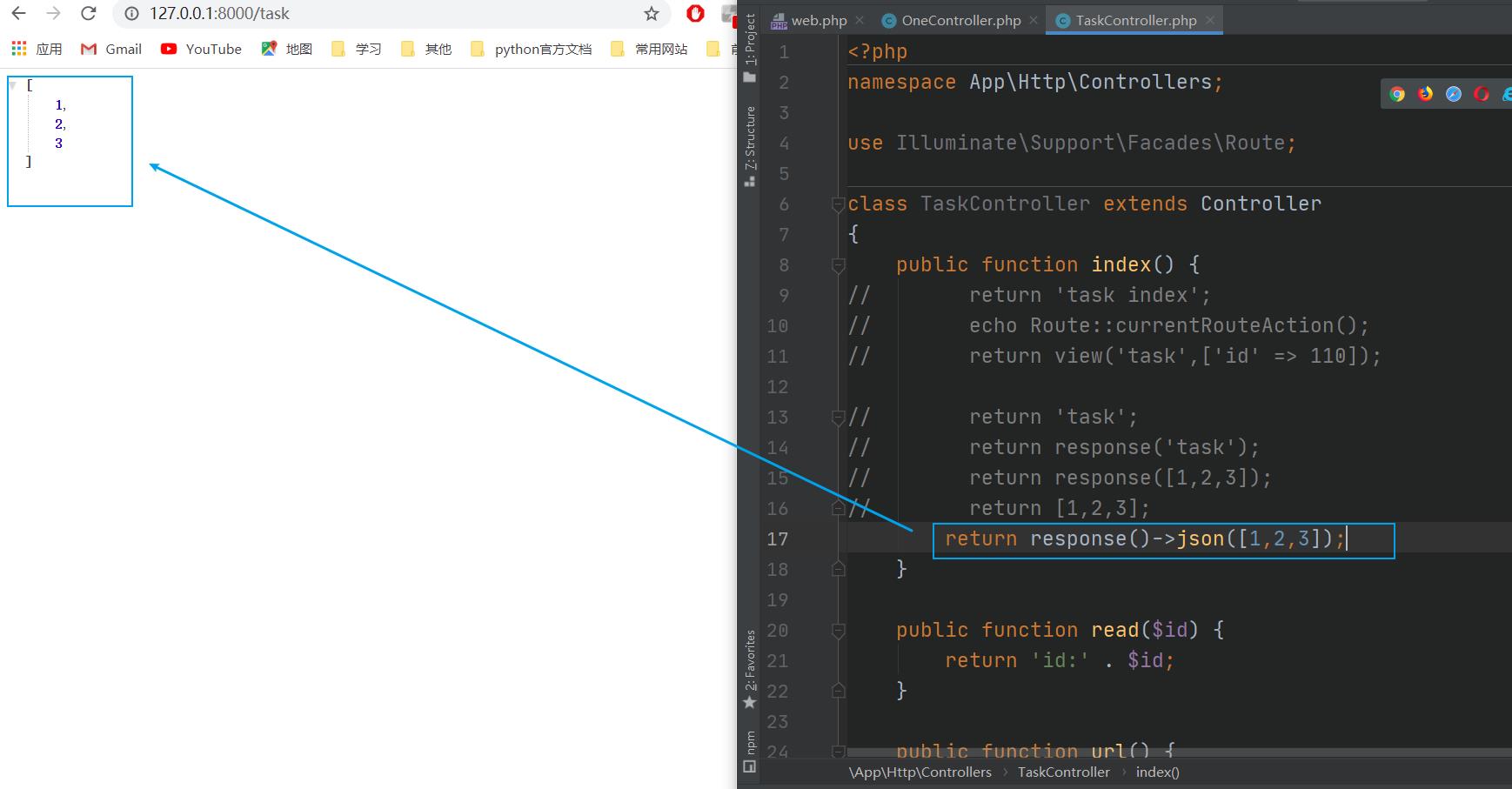
Task: Click value 2 in the browser JSON output
Action: (58, 124)
